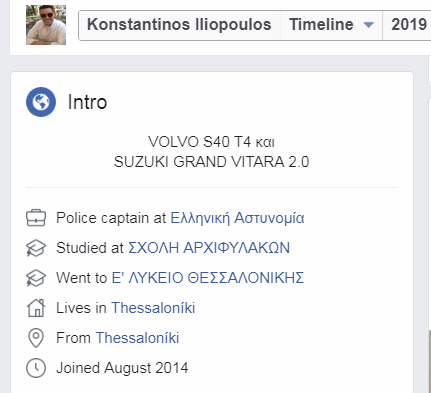Click graduation cap icon beside Went to

[36, 278]
